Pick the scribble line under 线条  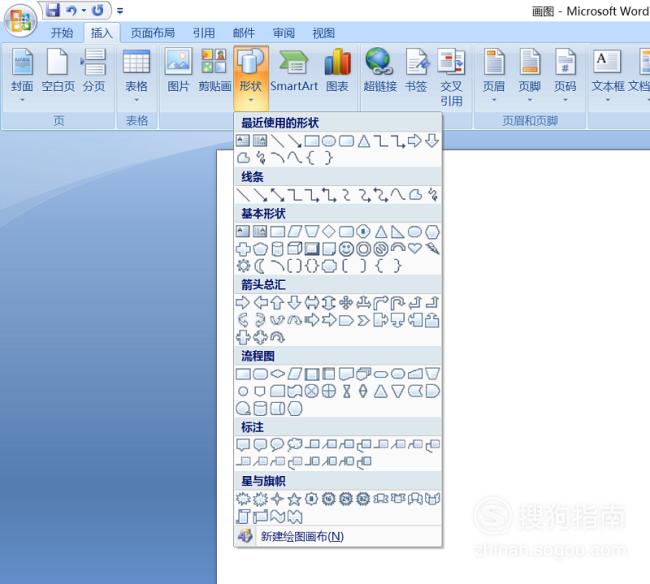point(433,194)
